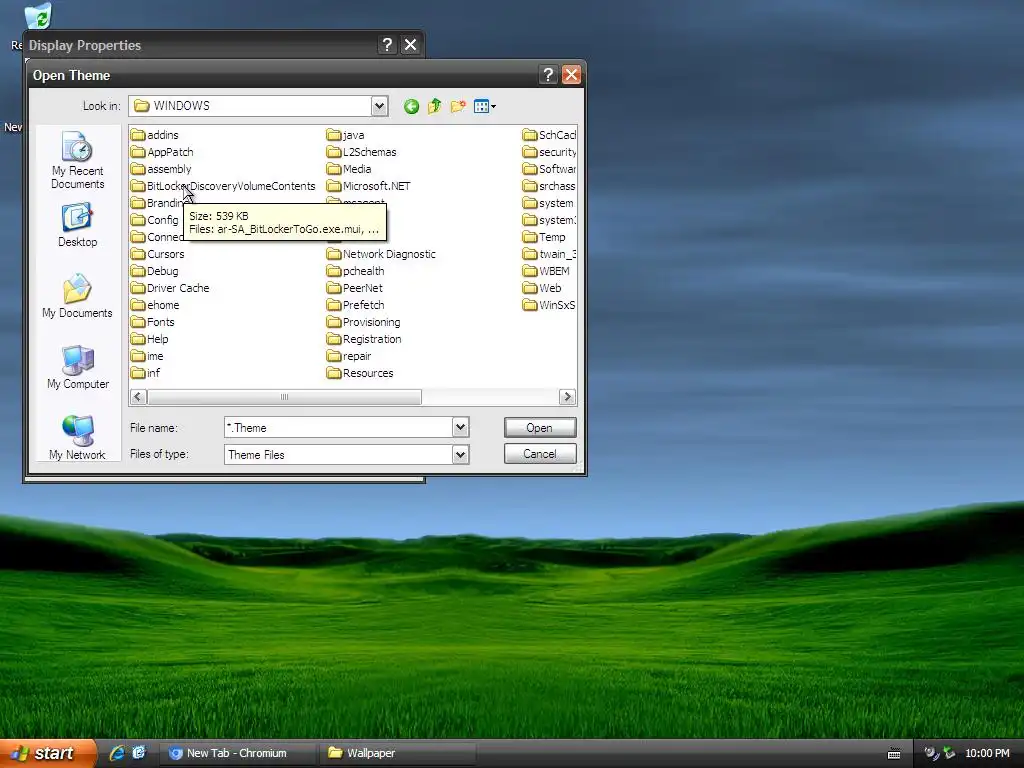Screen dimensions: 1024x768
Task: Select the java folder
Action: point(345,135)
